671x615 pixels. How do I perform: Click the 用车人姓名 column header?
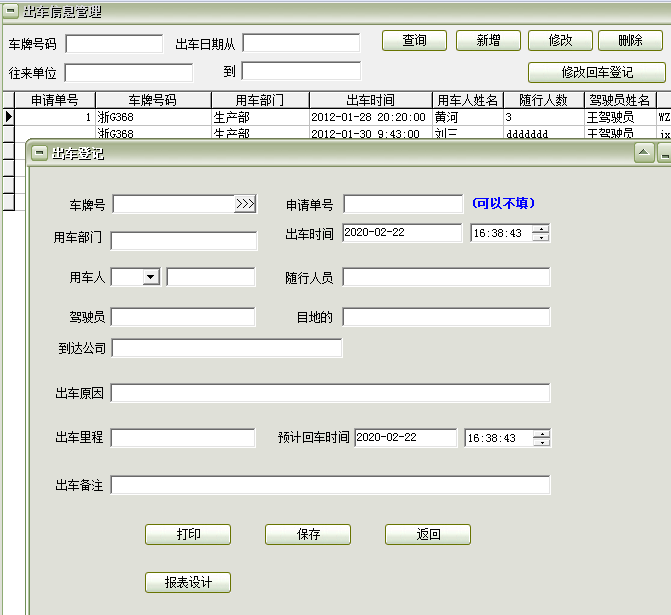pyautogui.click(x=468, y=100)
